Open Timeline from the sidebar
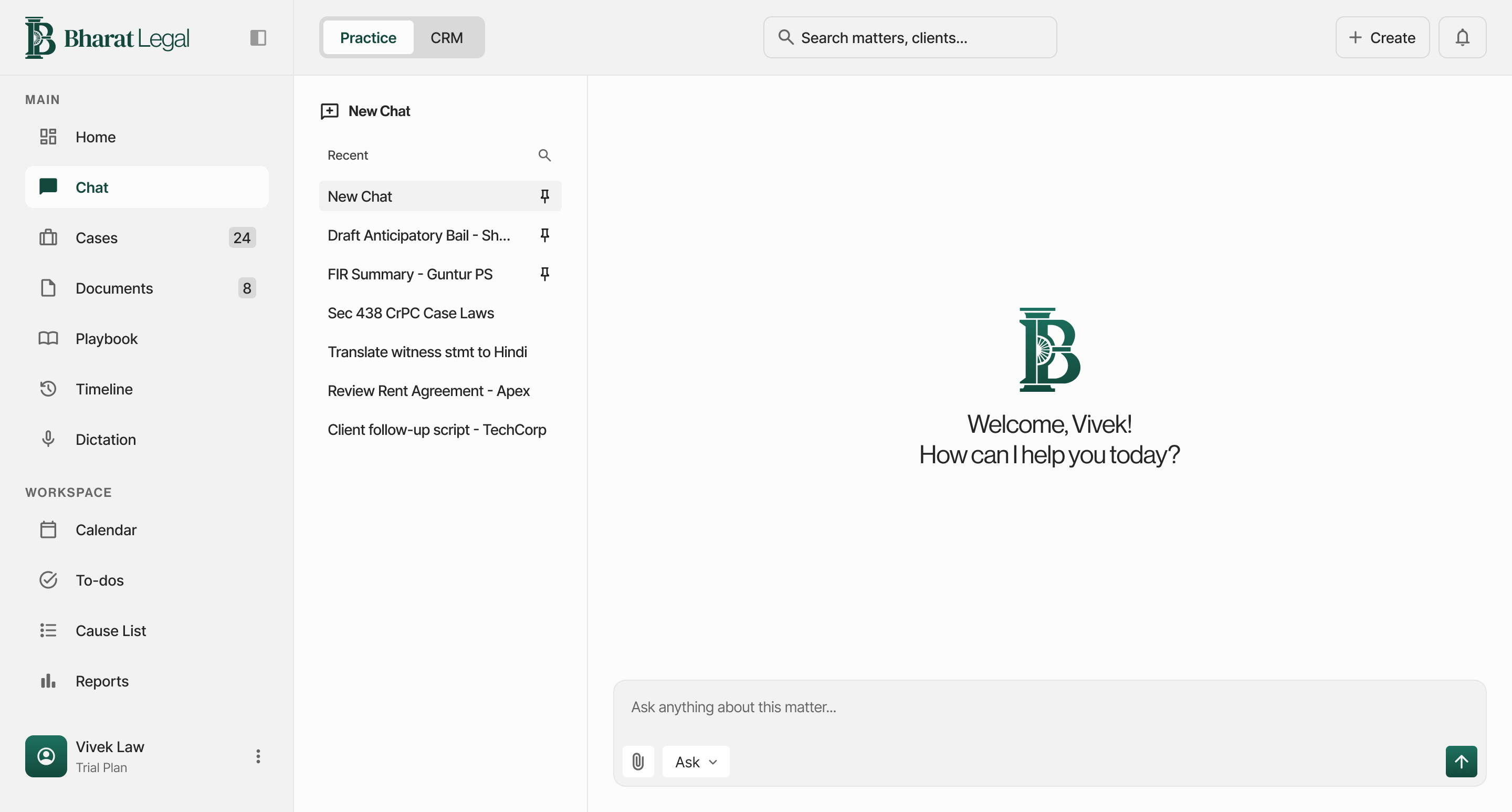 (x=147, y=389)
